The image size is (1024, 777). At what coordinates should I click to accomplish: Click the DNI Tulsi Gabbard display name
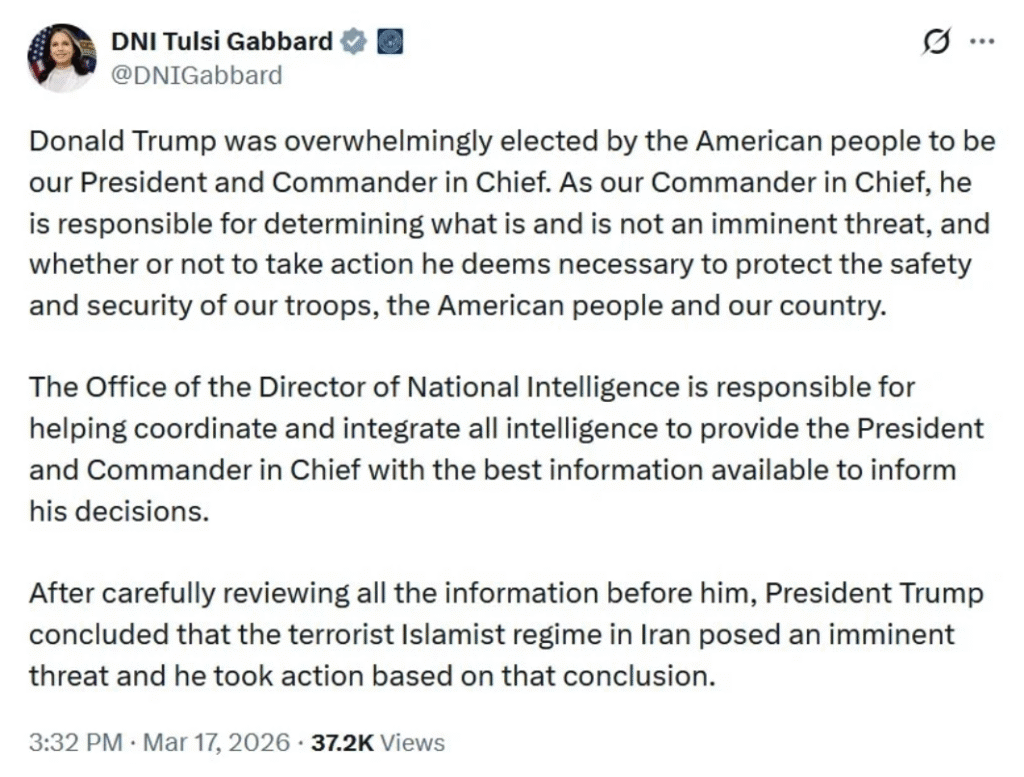tap(220, 42)
